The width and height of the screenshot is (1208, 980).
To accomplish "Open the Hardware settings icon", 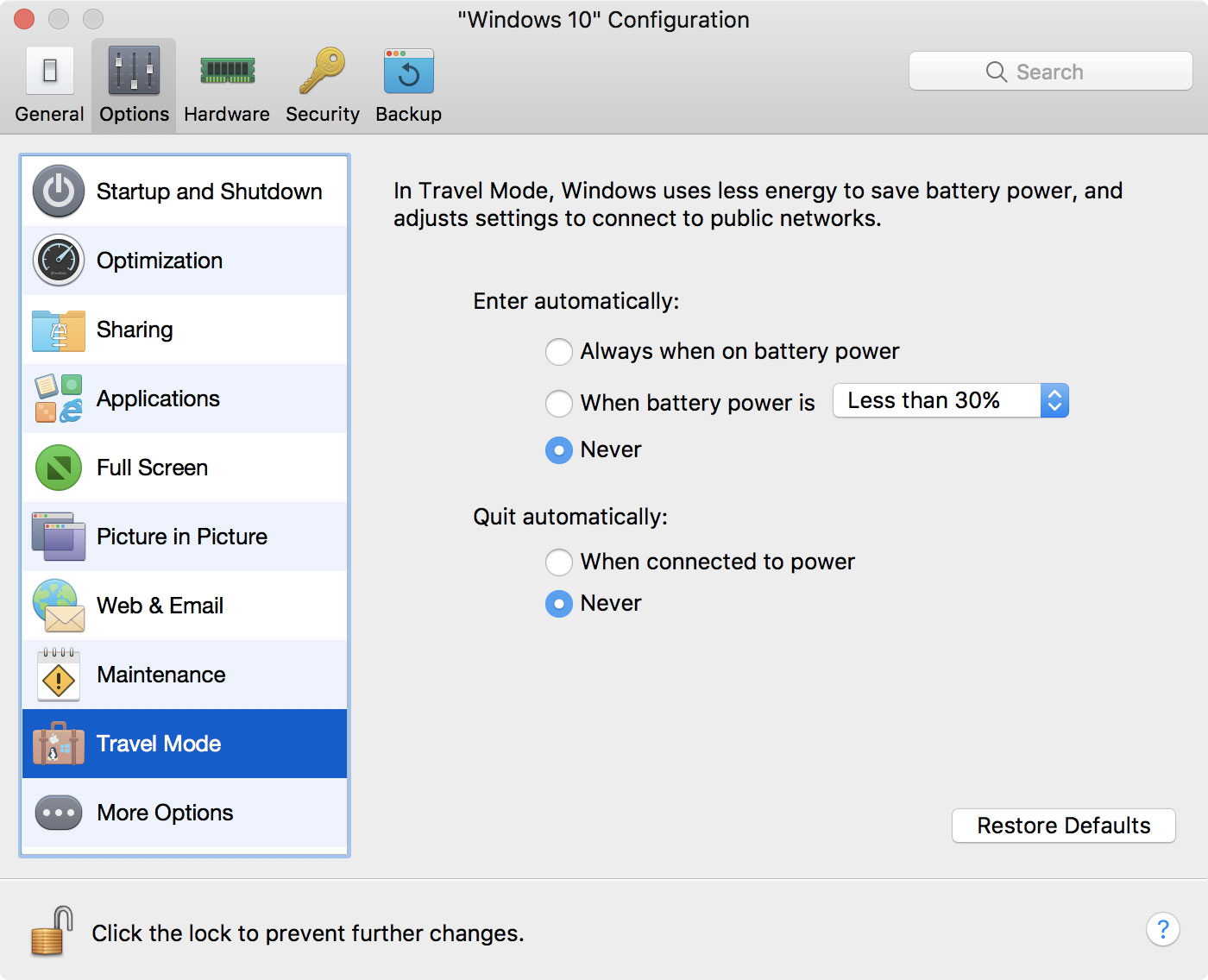I will [227, 71].
